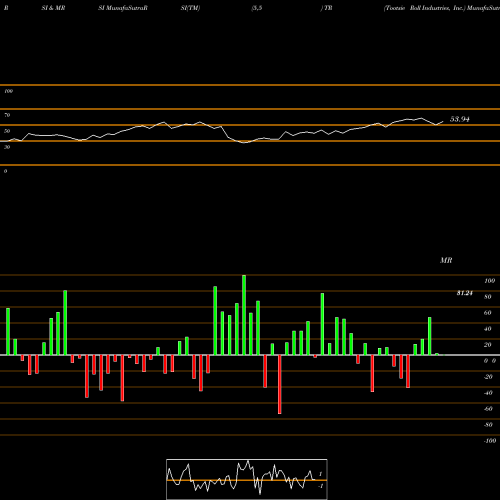Click the MR axis label -100
Image resolution: width=500 pixels, height=500 pixels.
[x=490, y=441]
